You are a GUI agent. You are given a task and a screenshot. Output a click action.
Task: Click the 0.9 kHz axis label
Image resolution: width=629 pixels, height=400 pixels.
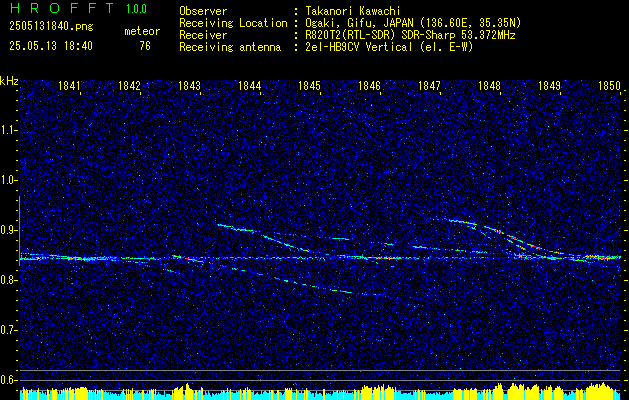point(8,230)
